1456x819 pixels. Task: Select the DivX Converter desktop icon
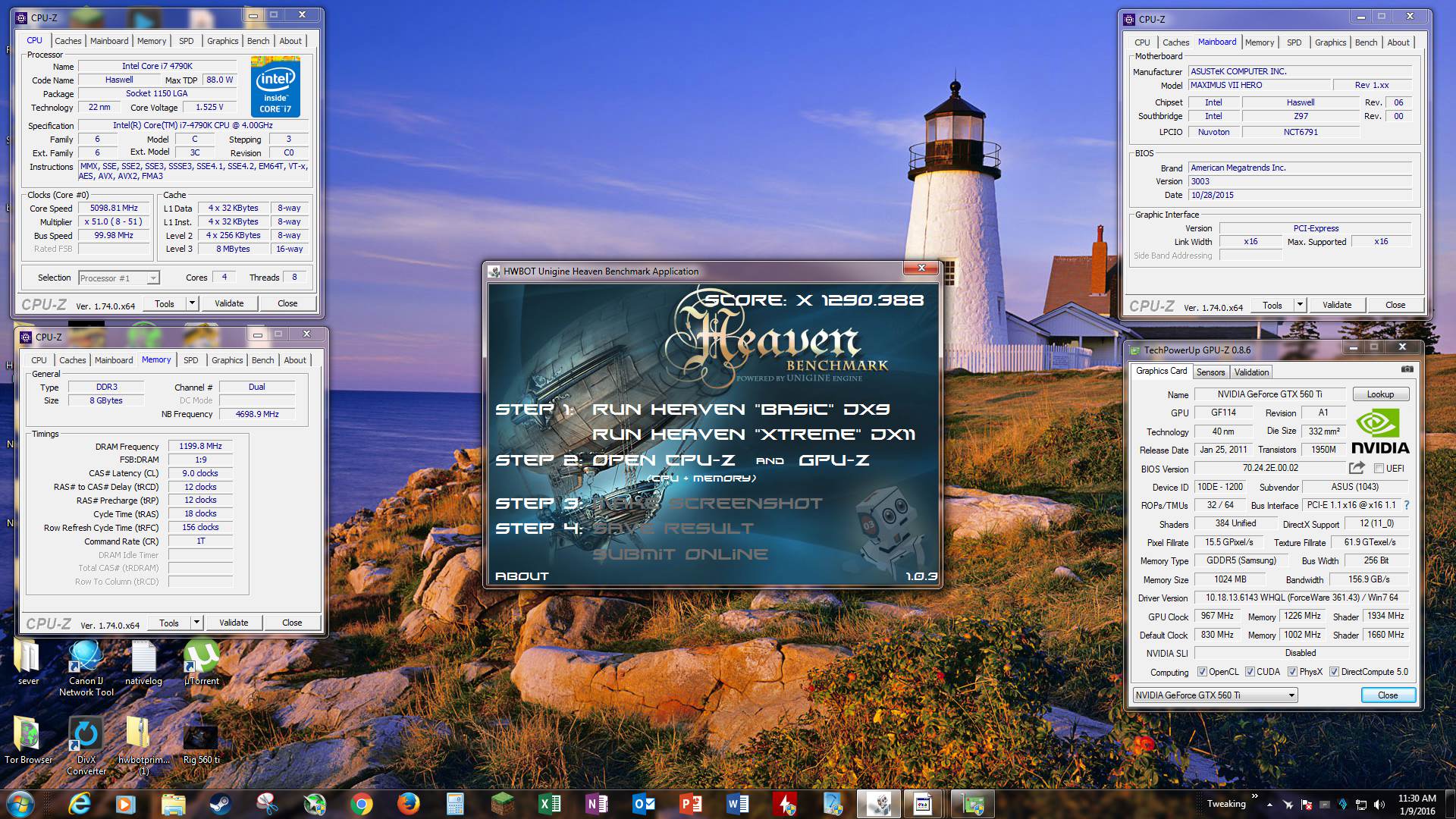(86, 745)
